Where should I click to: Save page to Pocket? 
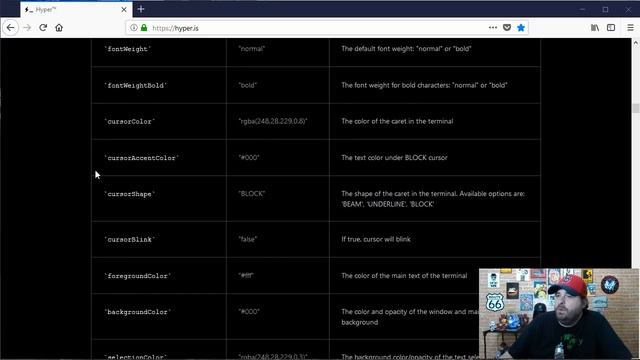[x=507, y=28]
